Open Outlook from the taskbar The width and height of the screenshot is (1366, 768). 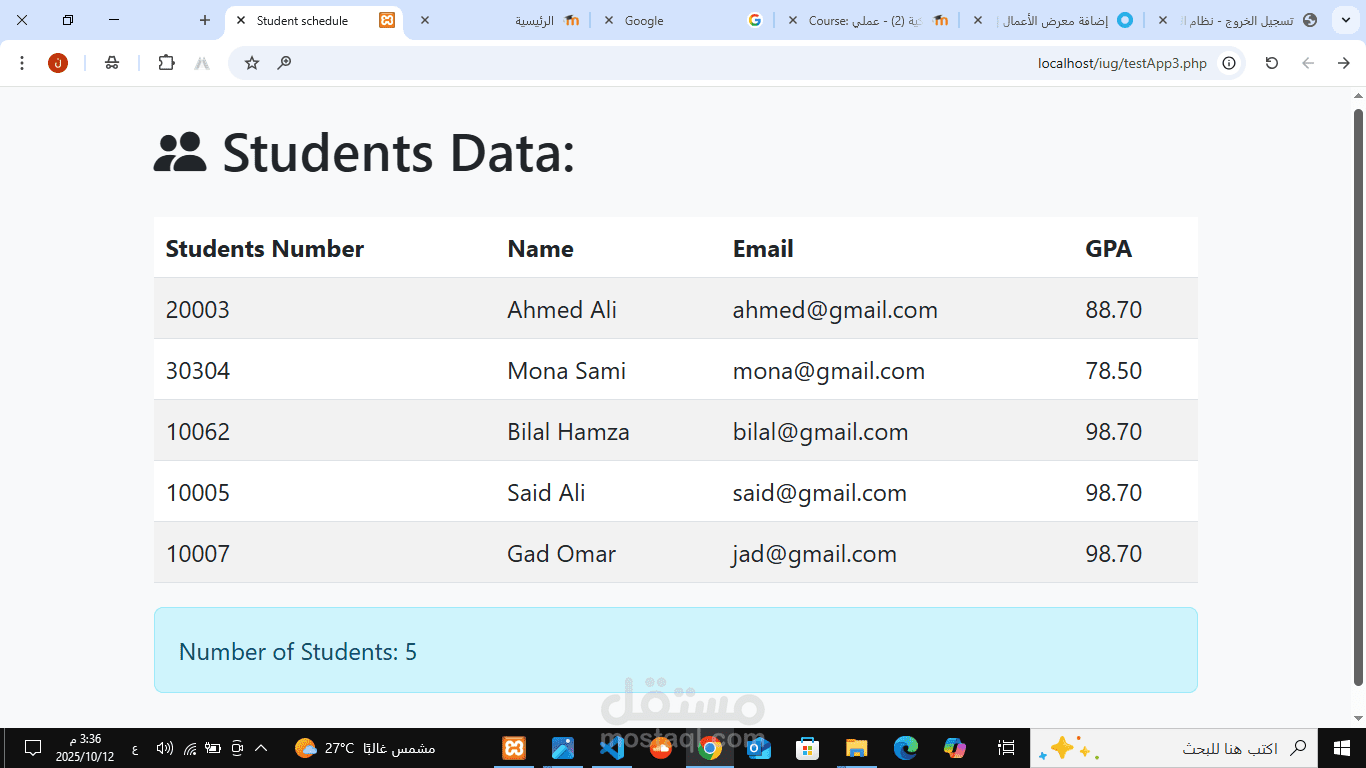[x=759, y=747]
